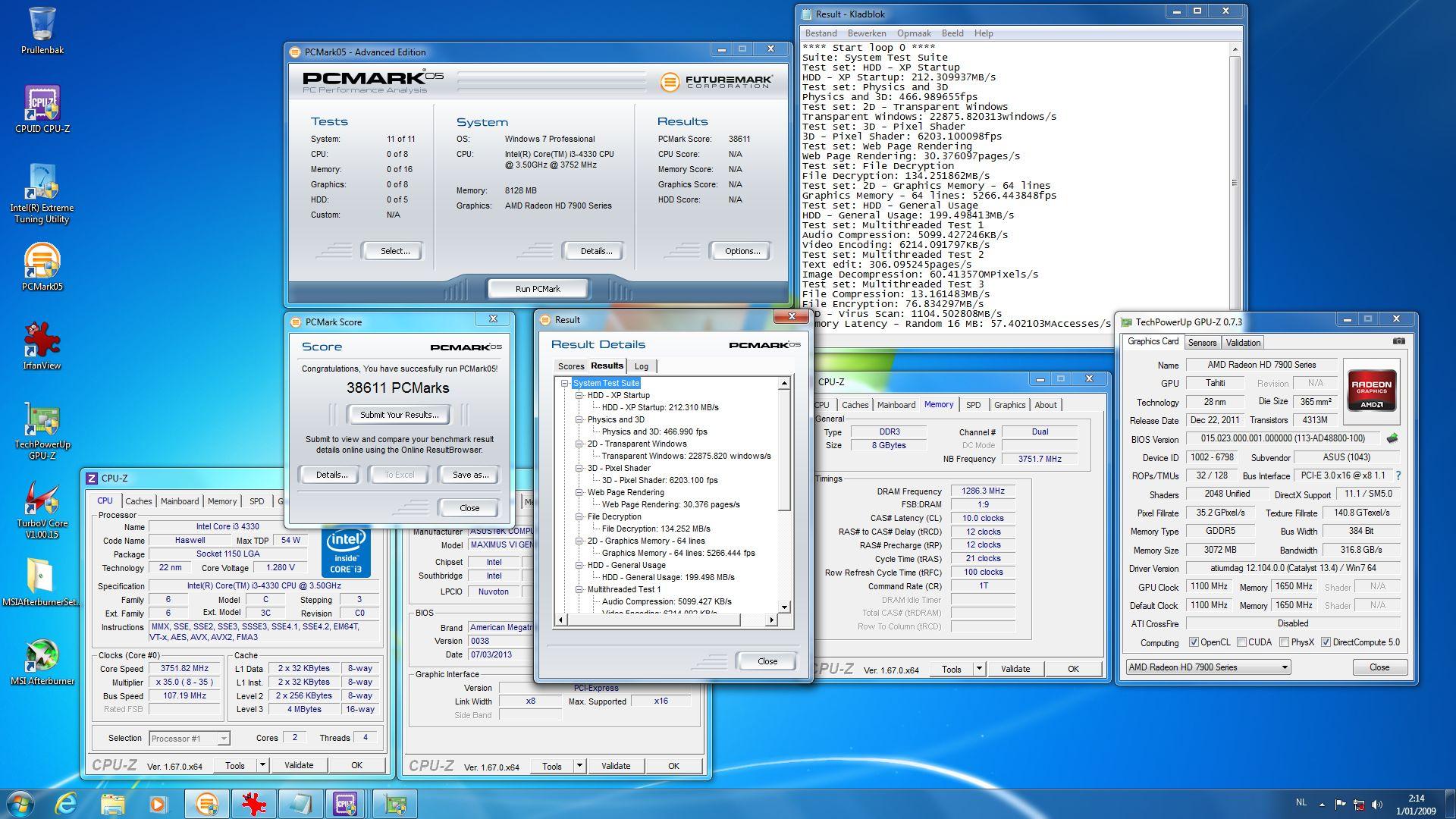Click the clock in the system tray
This screenshot has height=819, width=1456.
[1416, 805]
